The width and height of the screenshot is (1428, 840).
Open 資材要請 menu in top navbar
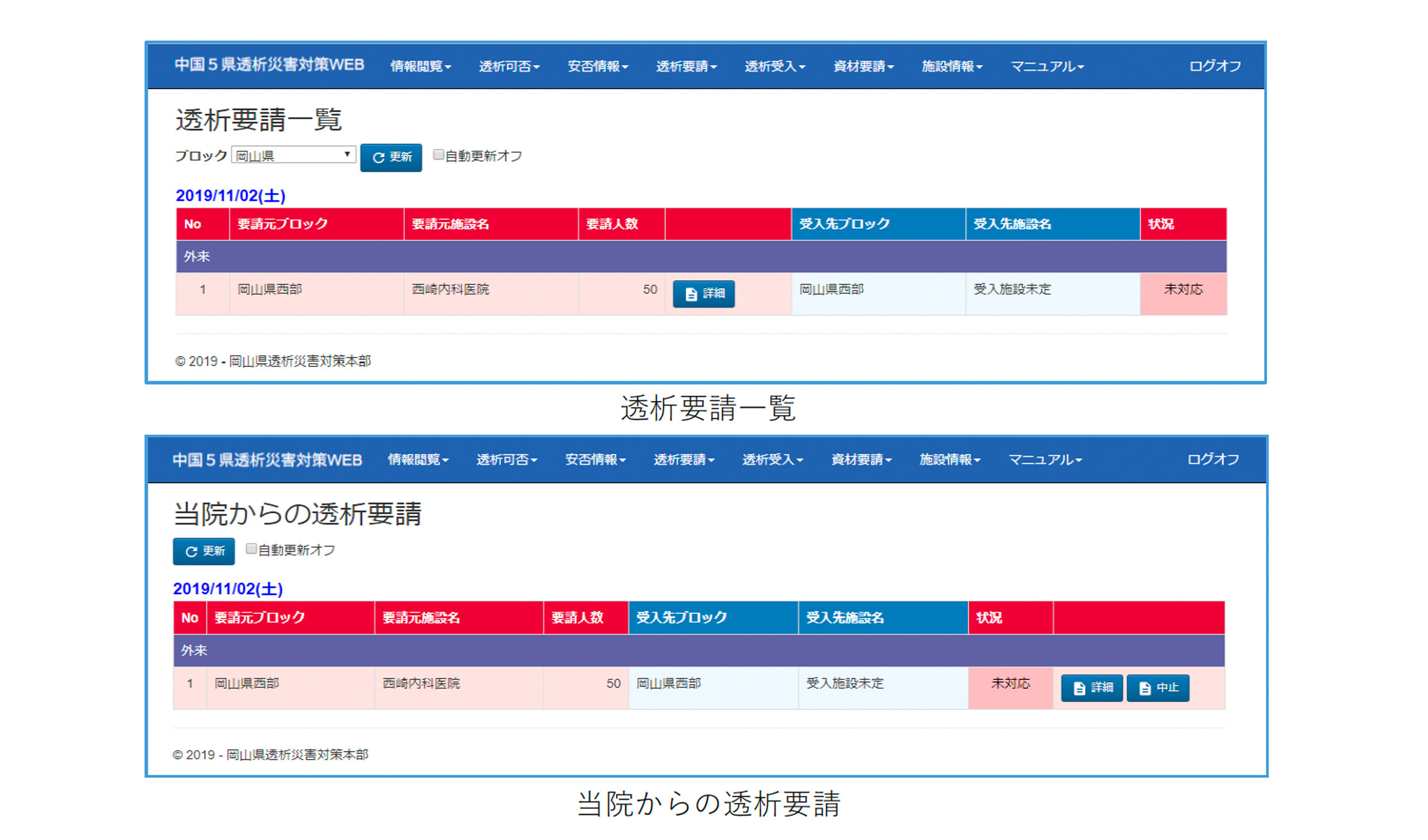[863, 66]
